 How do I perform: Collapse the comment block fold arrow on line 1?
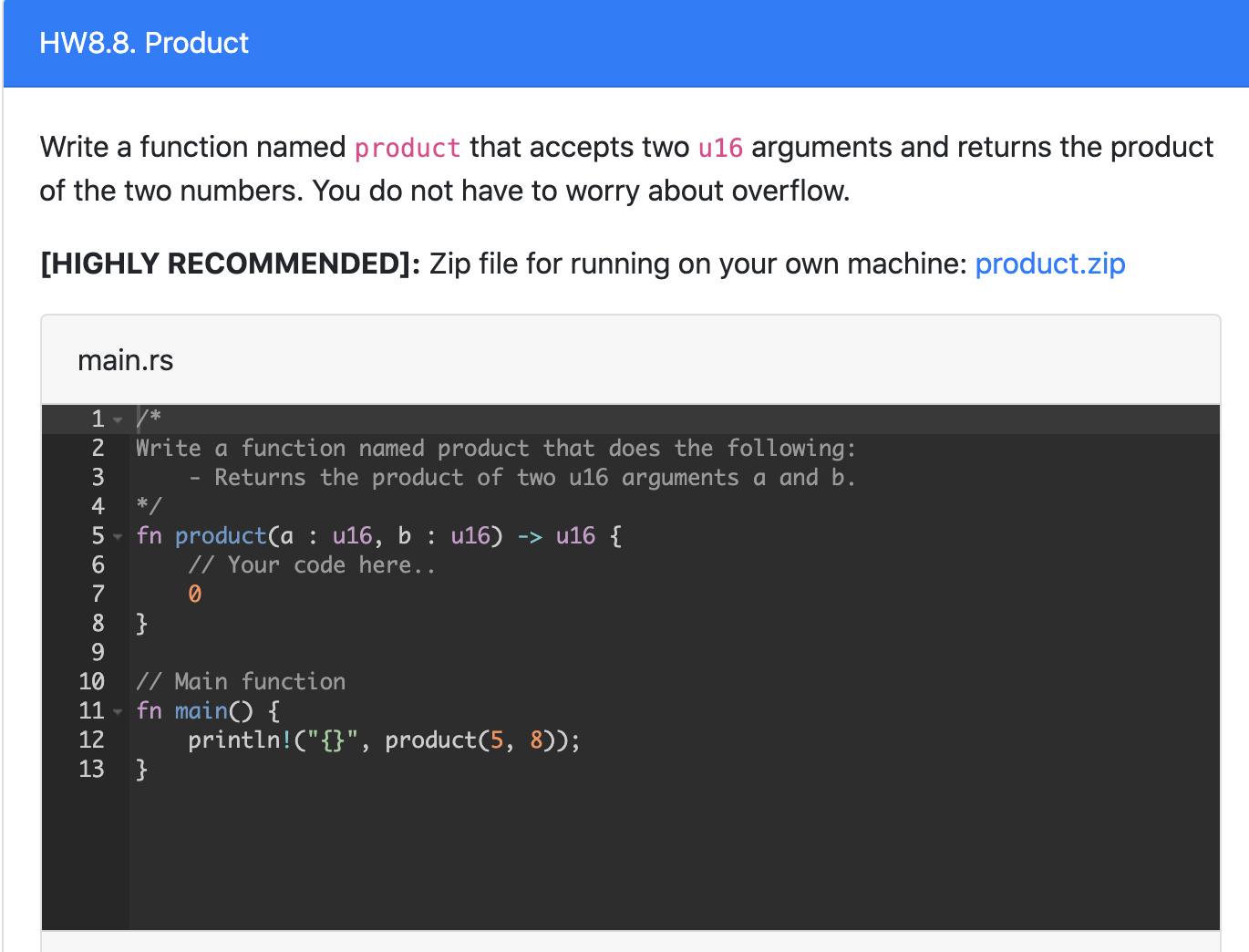pyautogui.click(x=118, y=419)
